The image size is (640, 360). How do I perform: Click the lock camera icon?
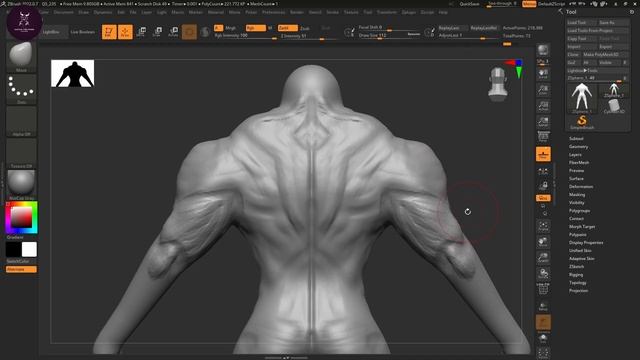click(543, 186)
